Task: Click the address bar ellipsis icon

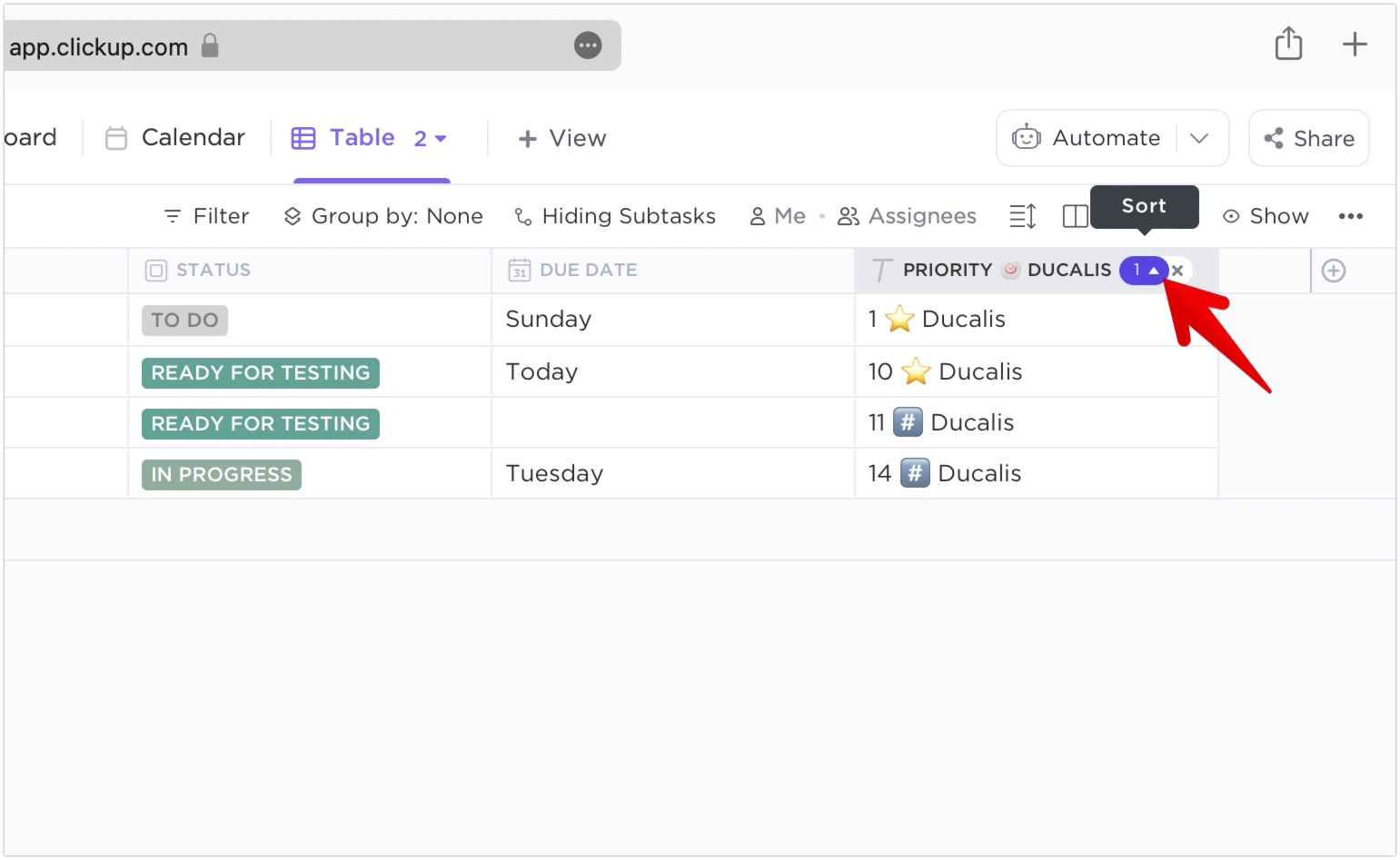Action: (588, 45)
